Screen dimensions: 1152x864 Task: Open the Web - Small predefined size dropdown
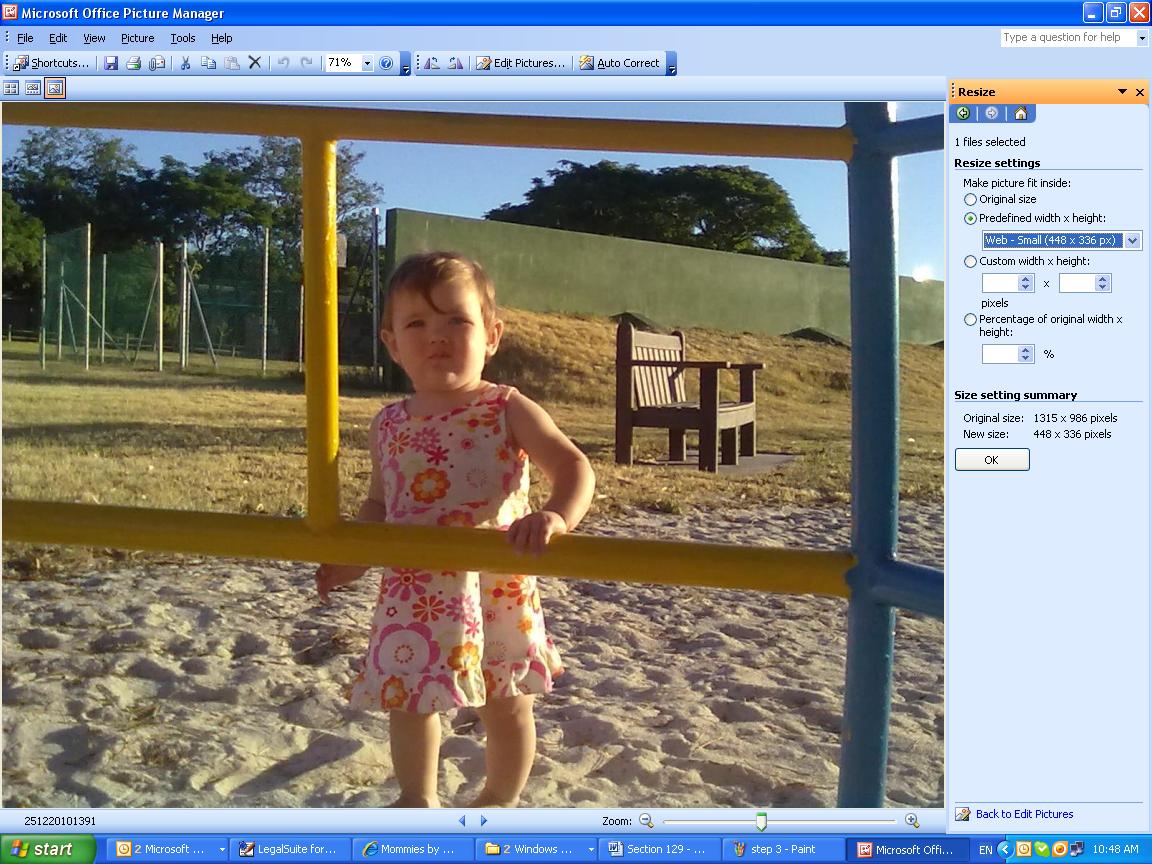[1132, 240]
